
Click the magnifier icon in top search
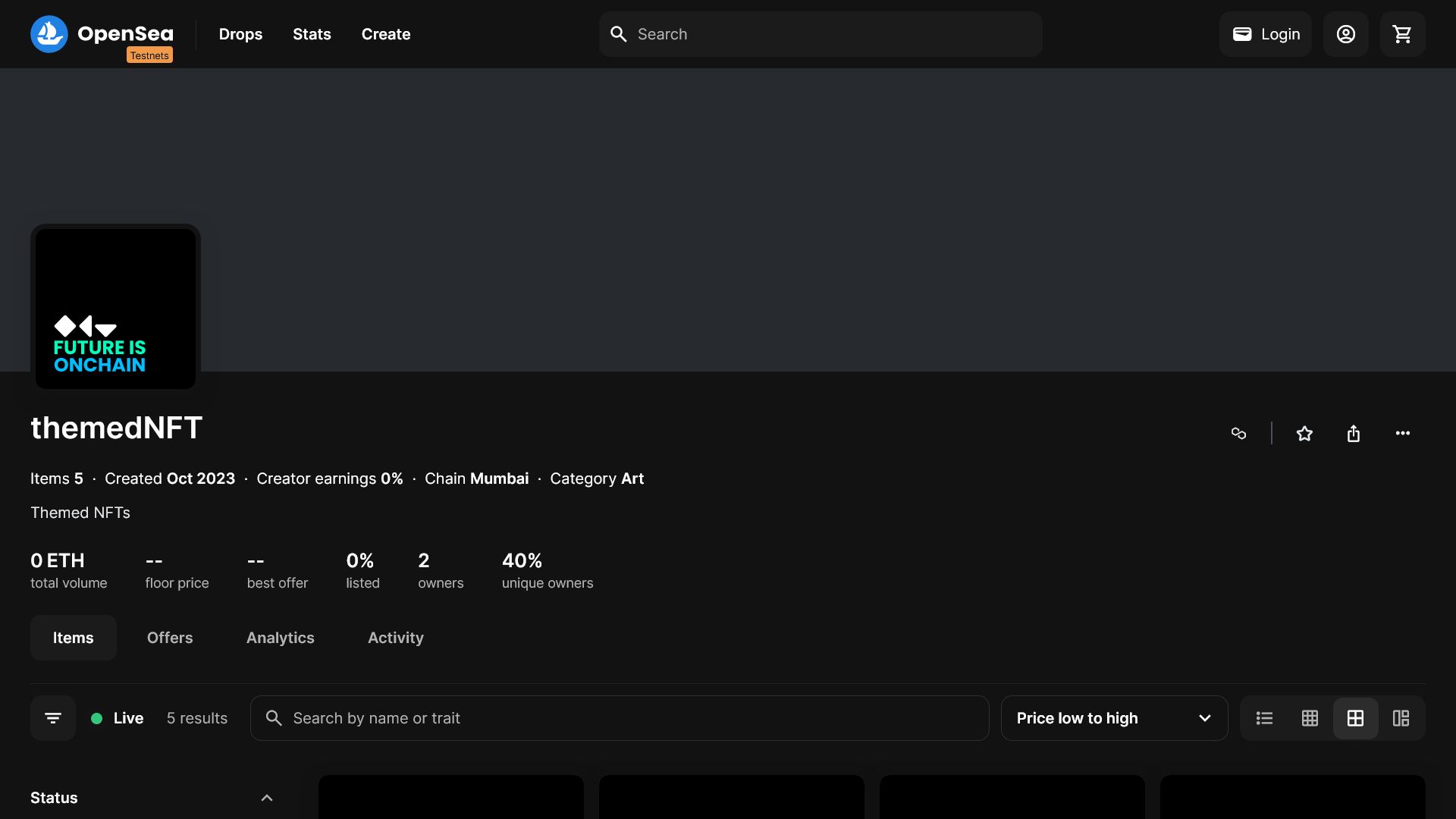[619, 34]
